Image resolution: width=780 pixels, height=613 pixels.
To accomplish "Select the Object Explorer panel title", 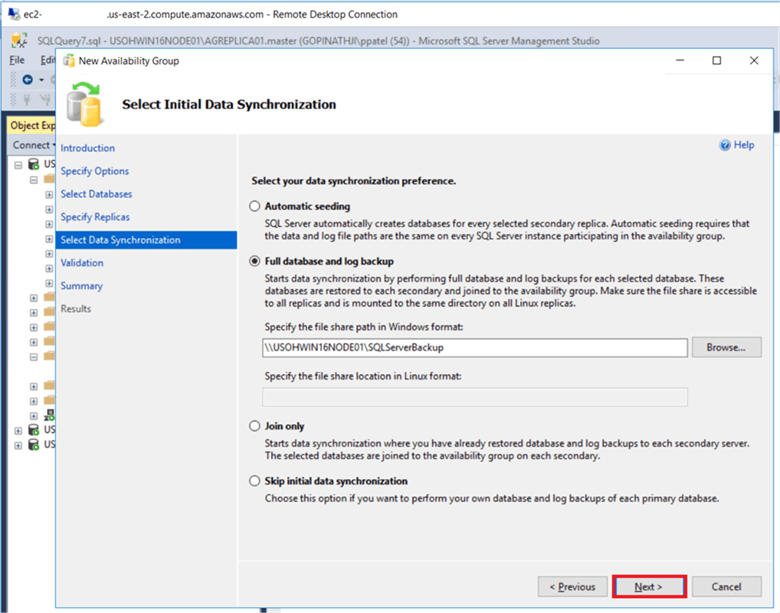I will click(x=32, y=125).
